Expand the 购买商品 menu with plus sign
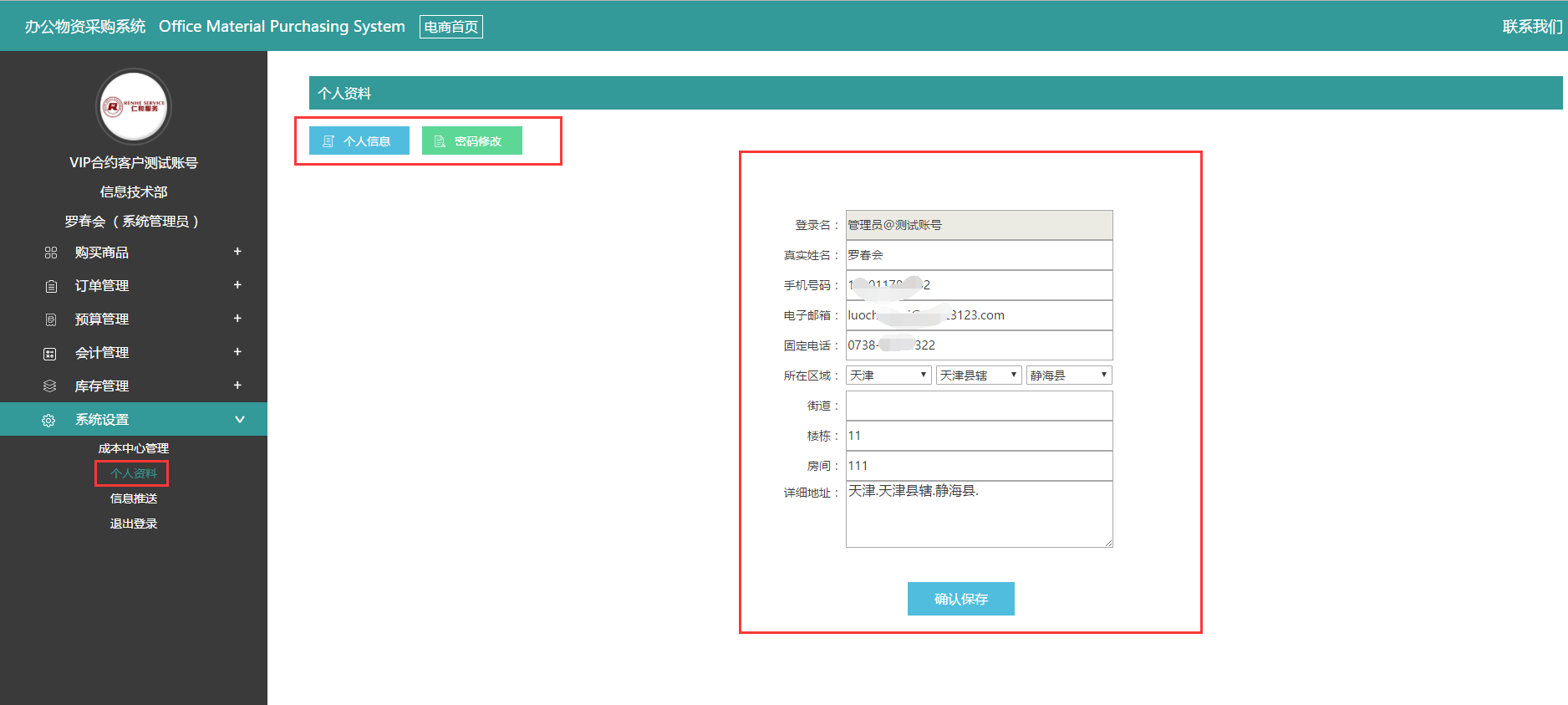 click(237, 252)
